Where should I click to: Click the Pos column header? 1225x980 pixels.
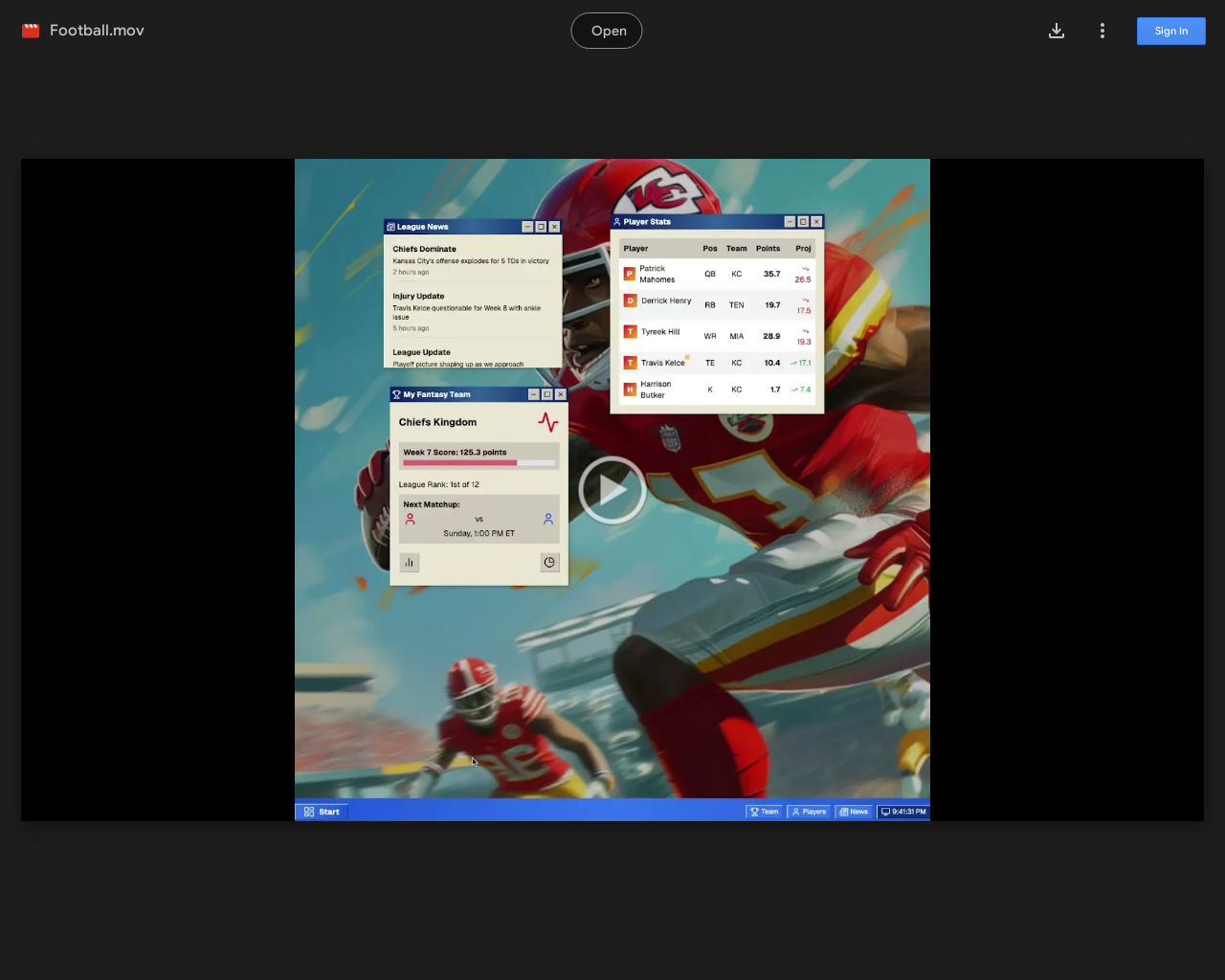click(x=710, y=248)
